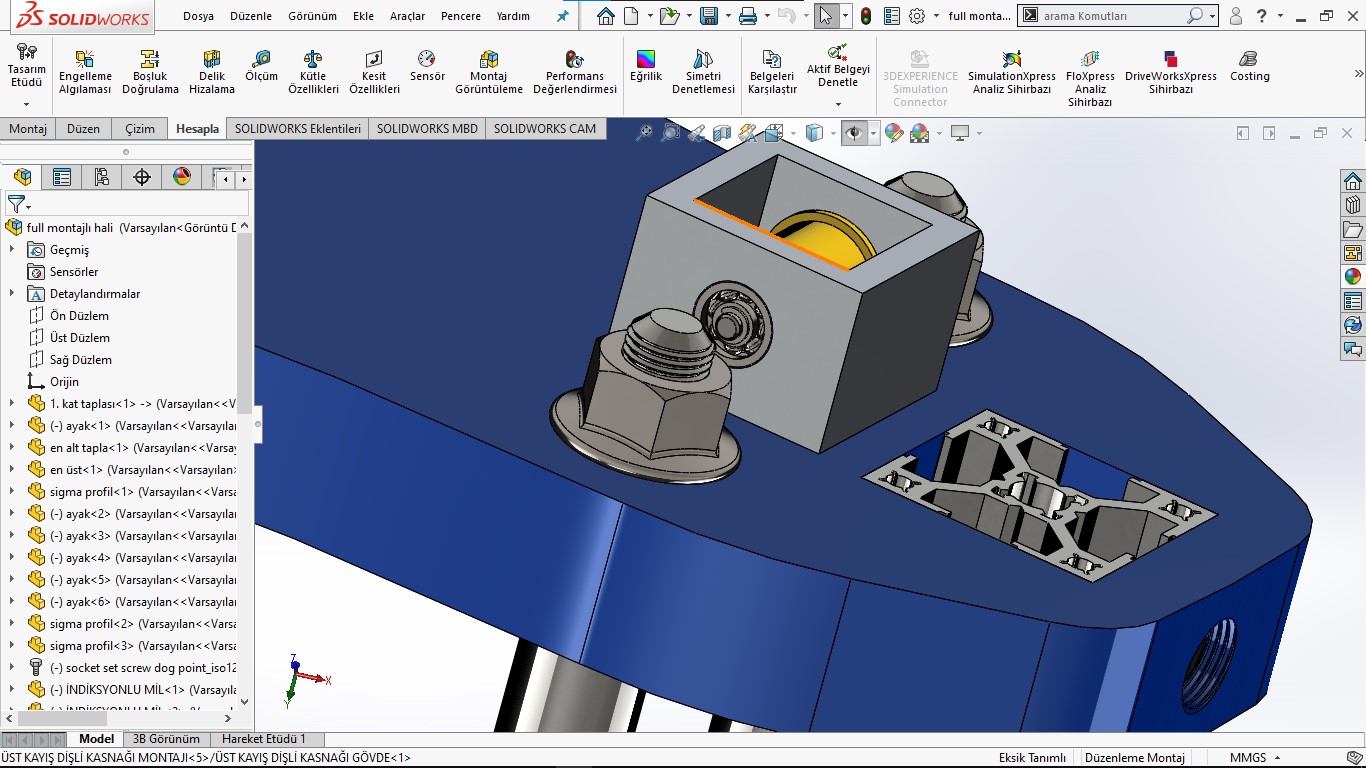Open SOLIDWORKS Resources home in task pane
1366x768 pixels.
[x=1353, y=182]
